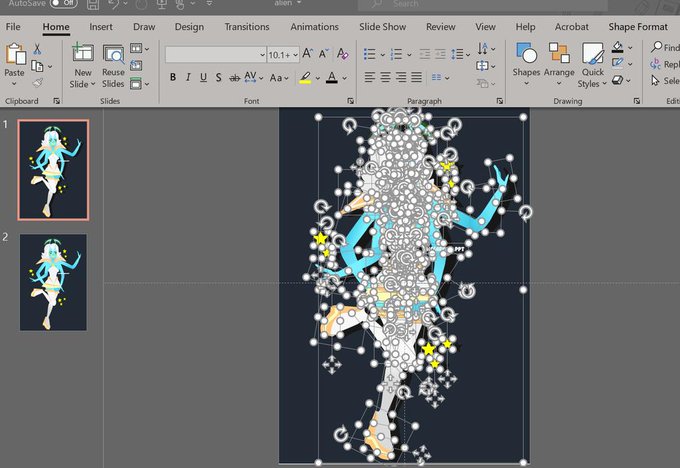Justify text alignment
Image resolution: width=680 pixels, height=468 pixels.
click(x=416, y=78)
